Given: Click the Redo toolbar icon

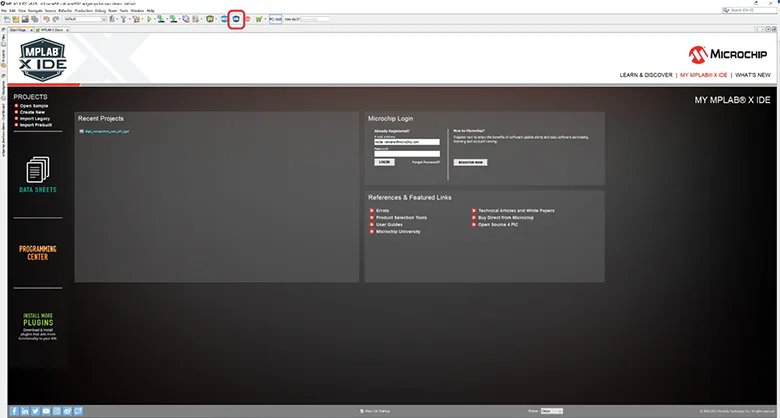Looking at the screenshot, I should [56, 19].
